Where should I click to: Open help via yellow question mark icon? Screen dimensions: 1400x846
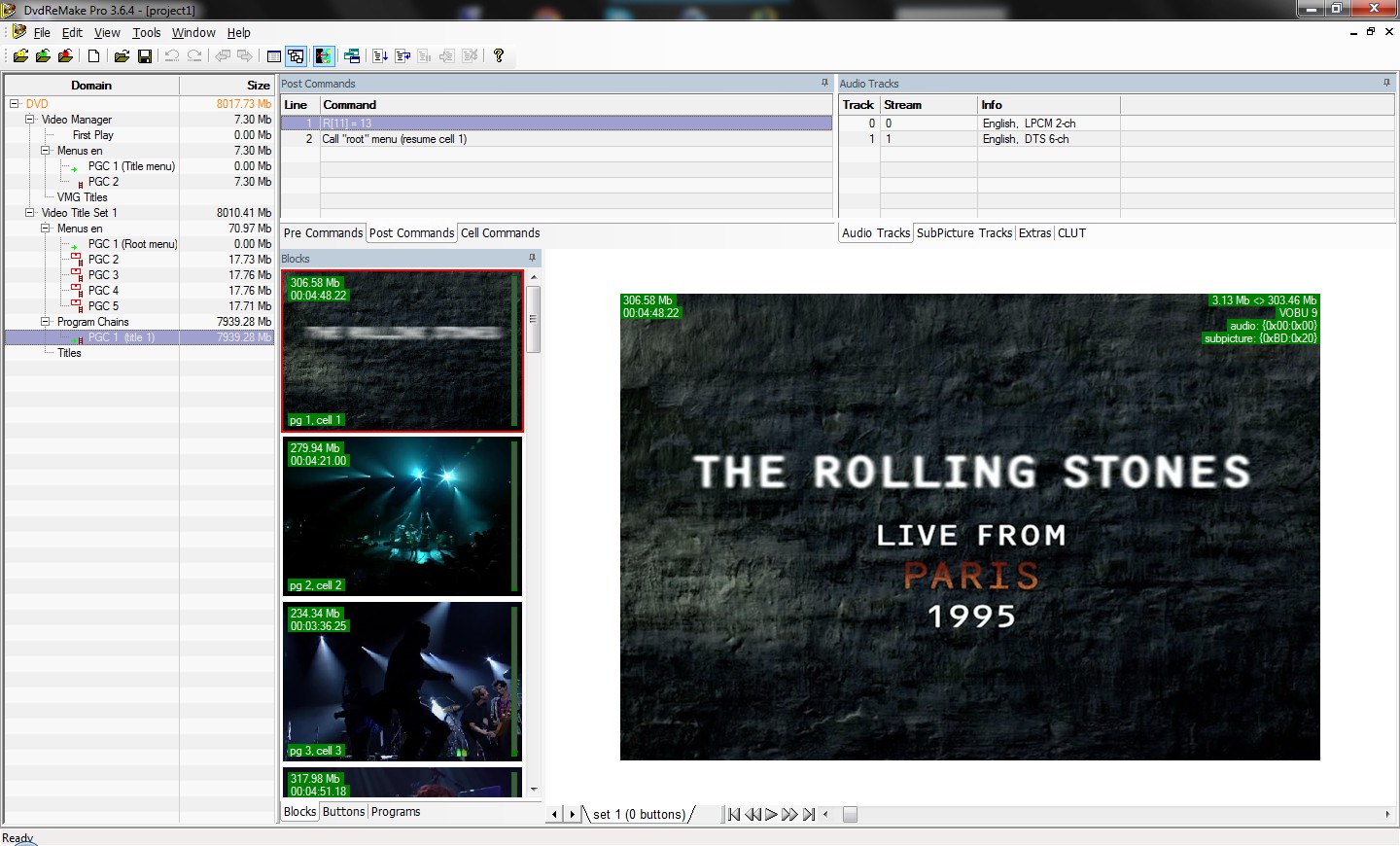(499, 56)
